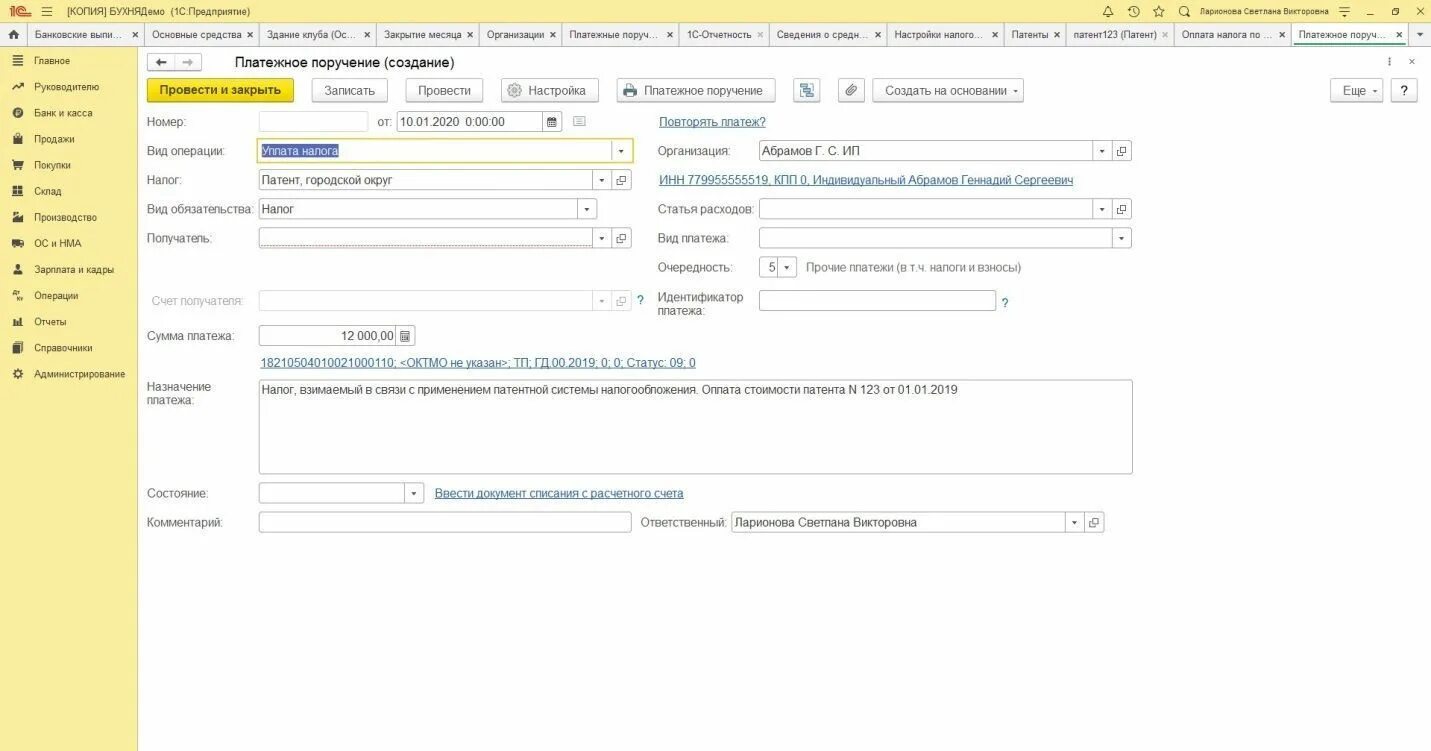Viewport: 1431px width, 751px height.
Task: Show help for Счет получателя question mark
Action: pos(641,301)
